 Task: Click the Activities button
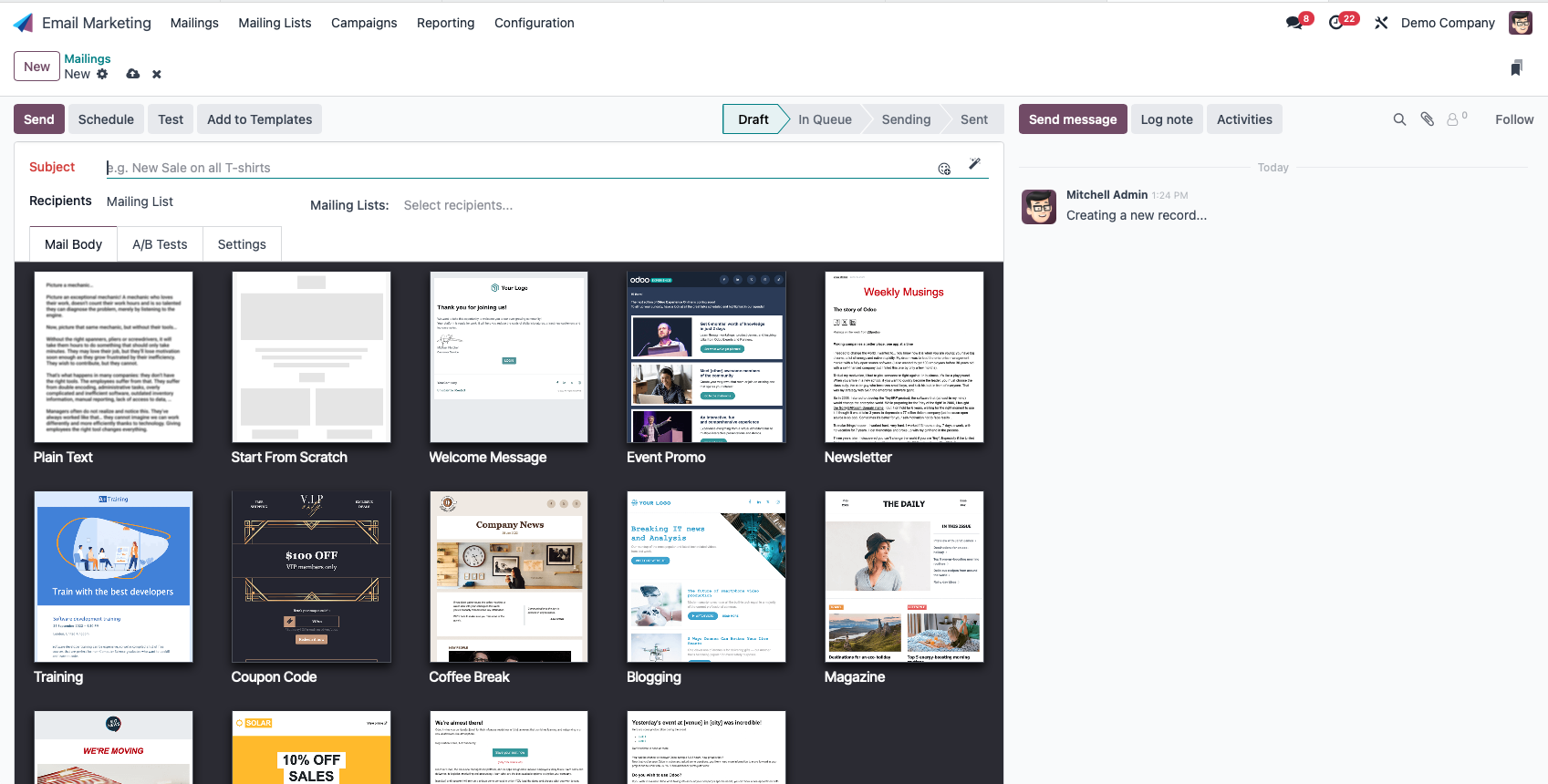coord(1244,119)
